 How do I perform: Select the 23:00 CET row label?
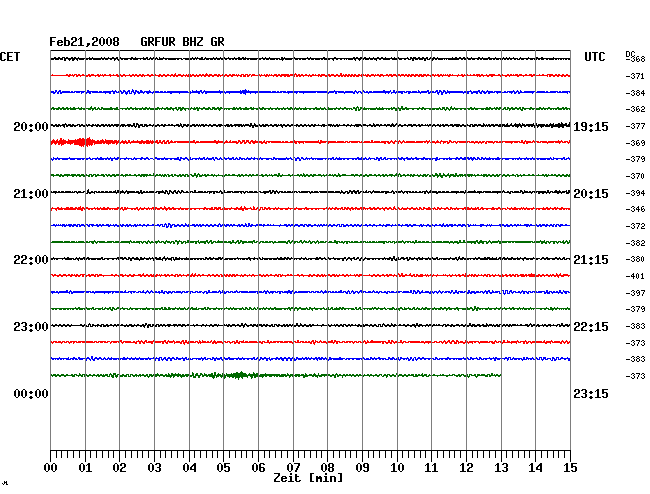31,327
